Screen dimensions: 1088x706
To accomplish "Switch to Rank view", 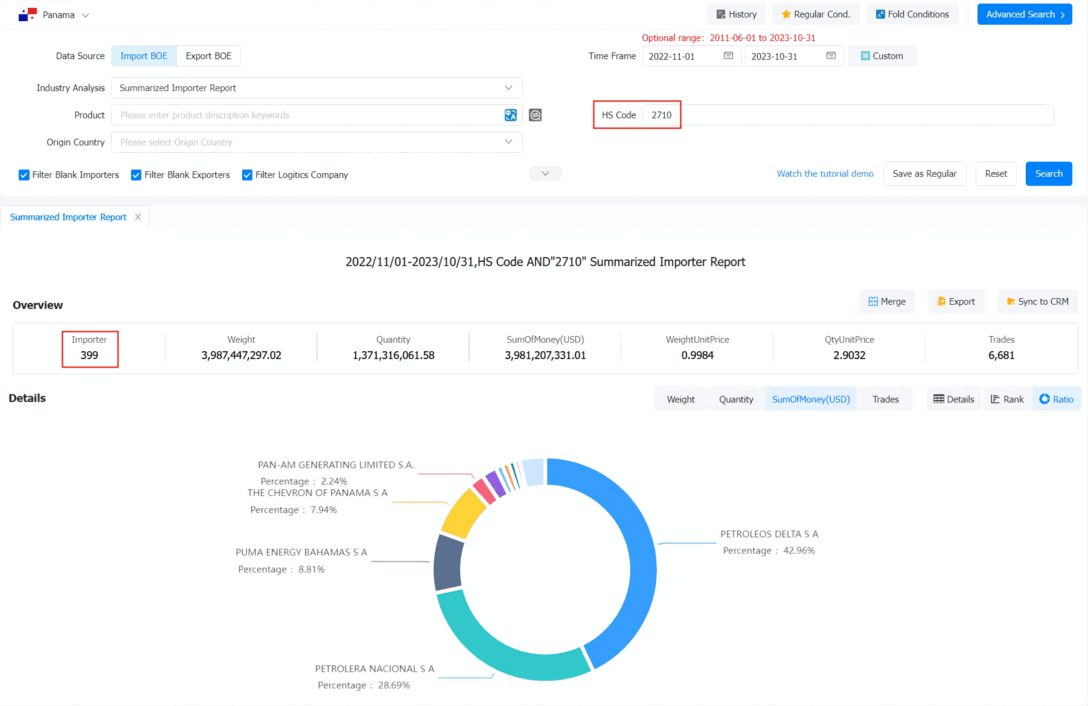I will click(1007, 399).
